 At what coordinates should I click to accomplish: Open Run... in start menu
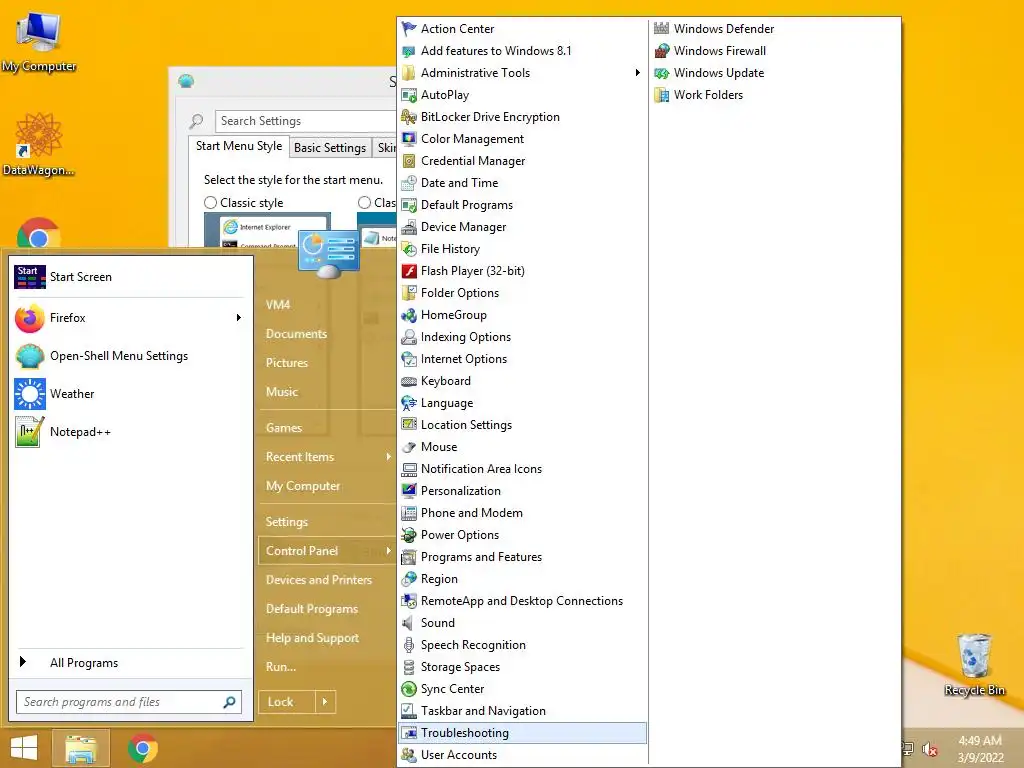click(281, 667)
